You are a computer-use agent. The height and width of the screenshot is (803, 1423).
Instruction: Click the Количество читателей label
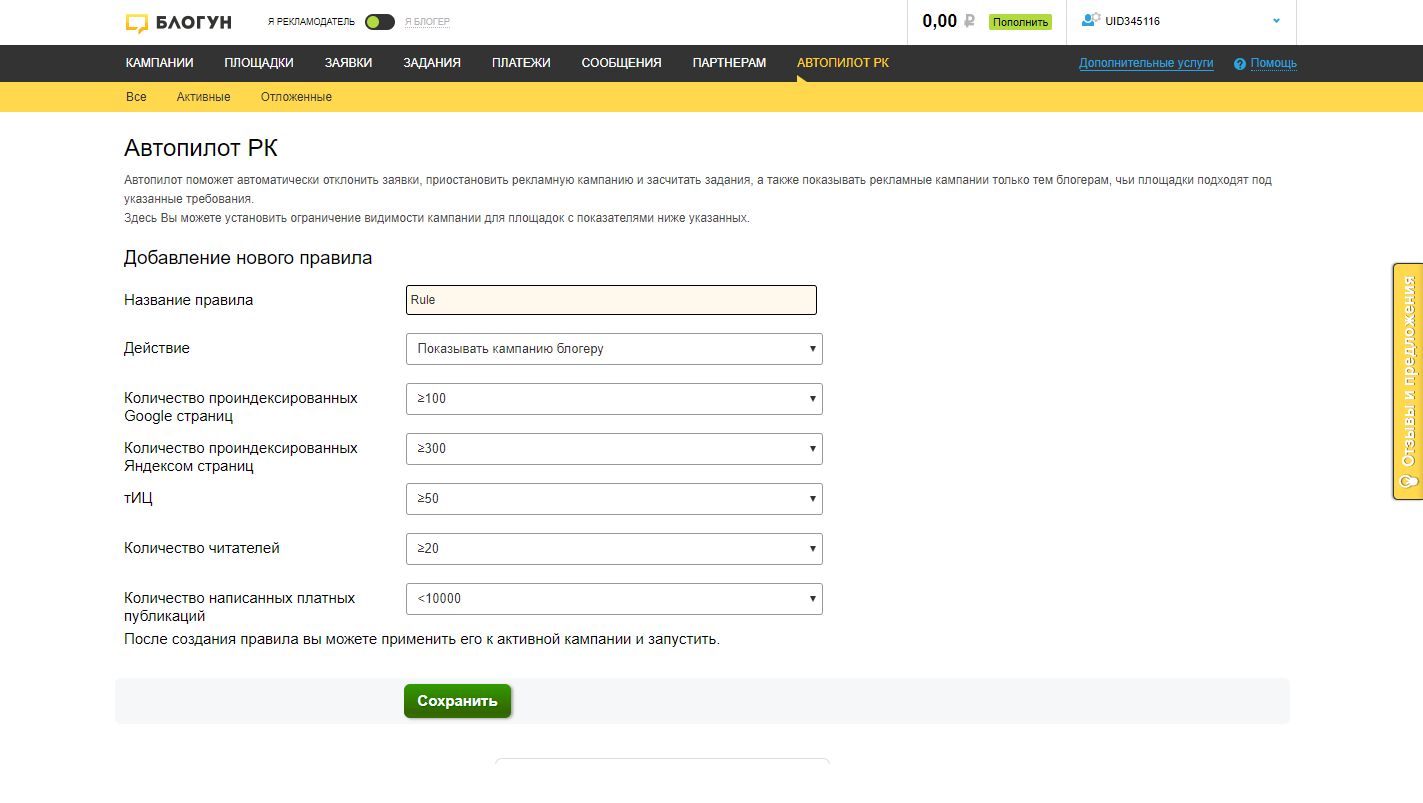(202, 548)
